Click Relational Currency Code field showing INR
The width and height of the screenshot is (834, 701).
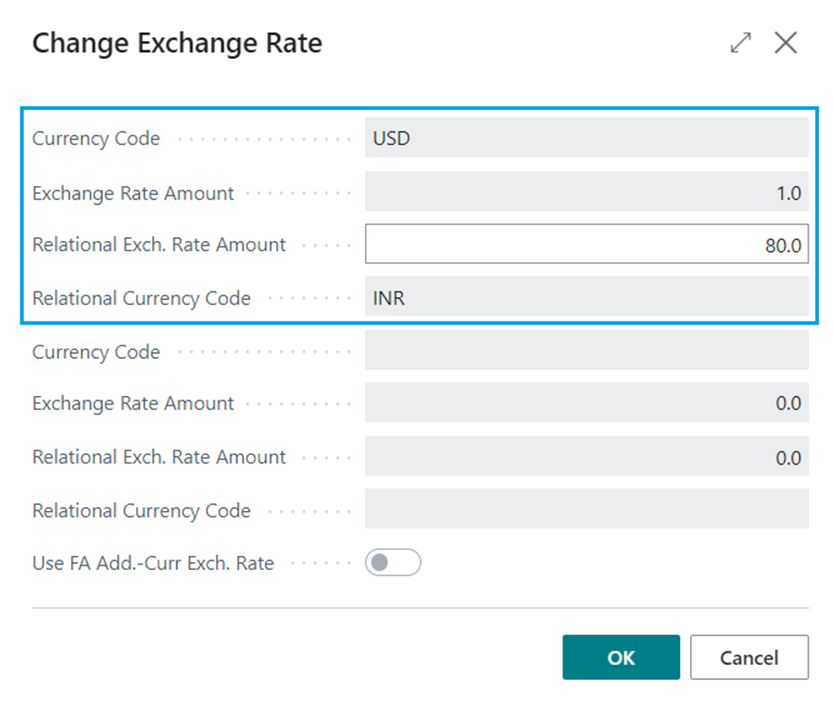click(x=587, y=297)
